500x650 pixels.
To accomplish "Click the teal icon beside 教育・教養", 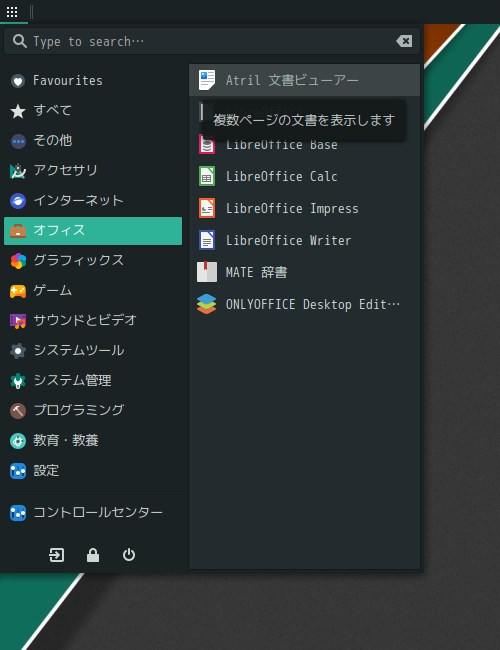I will pos(18,441).
